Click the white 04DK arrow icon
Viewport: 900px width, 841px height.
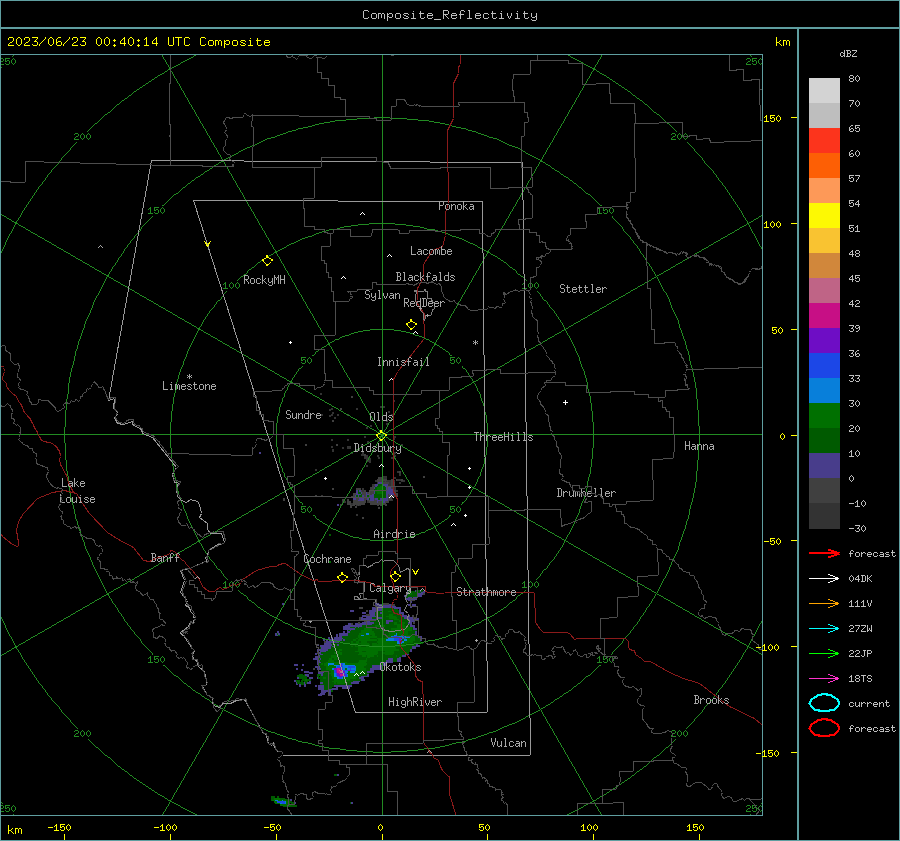click(824, 579)
